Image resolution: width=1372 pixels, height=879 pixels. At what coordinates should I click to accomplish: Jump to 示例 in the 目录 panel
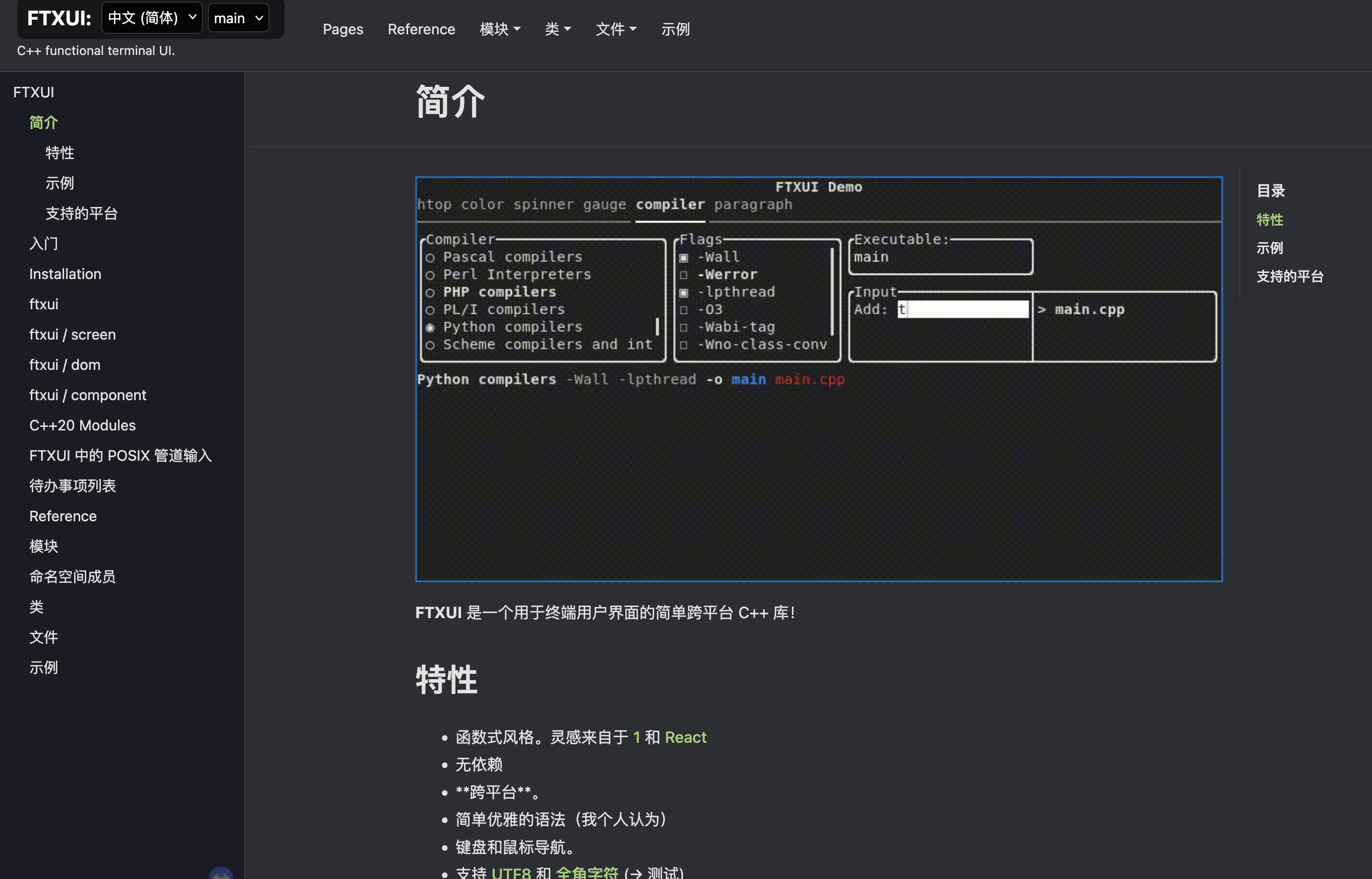pyautogui.click(x=1270, y=248)
